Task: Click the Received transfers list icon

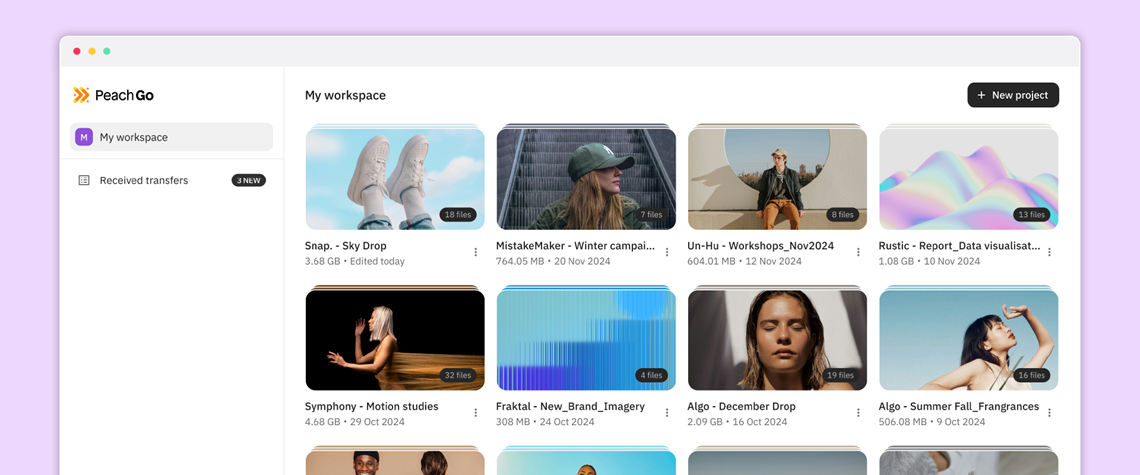Action: pos(84,180)
